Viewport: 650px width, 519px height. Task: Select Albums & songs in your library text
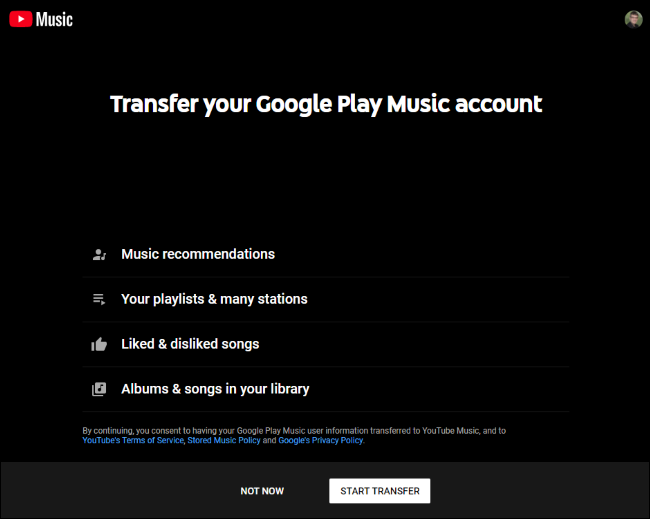coord(215,389)
